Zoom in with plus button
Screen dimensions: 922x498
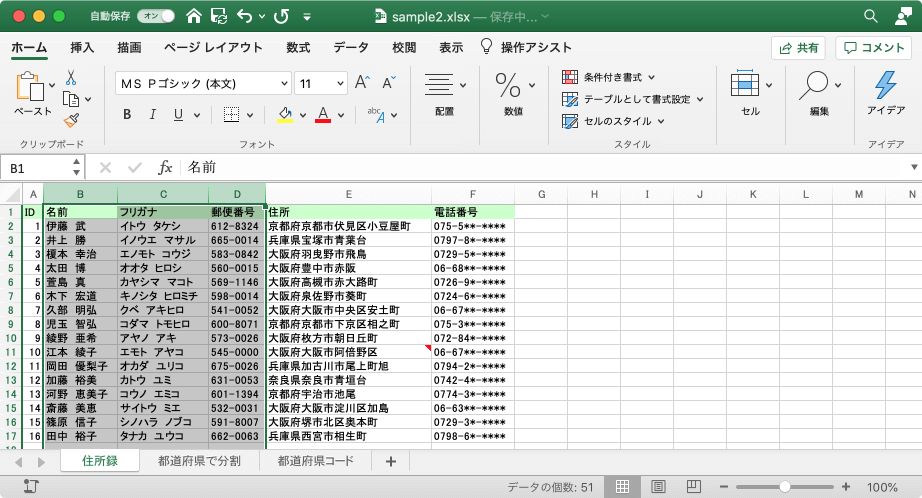coord(846,487)
